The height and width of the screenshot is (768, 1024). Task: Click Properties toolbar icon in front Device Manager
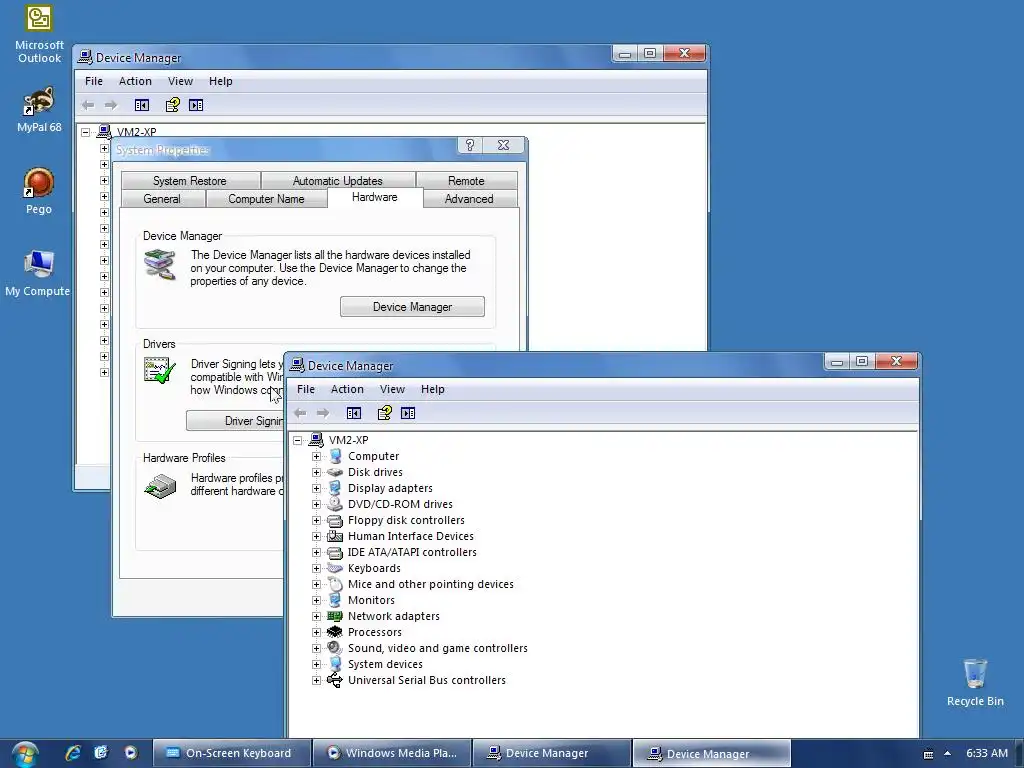pyautogui.click(x=384, y=413)
